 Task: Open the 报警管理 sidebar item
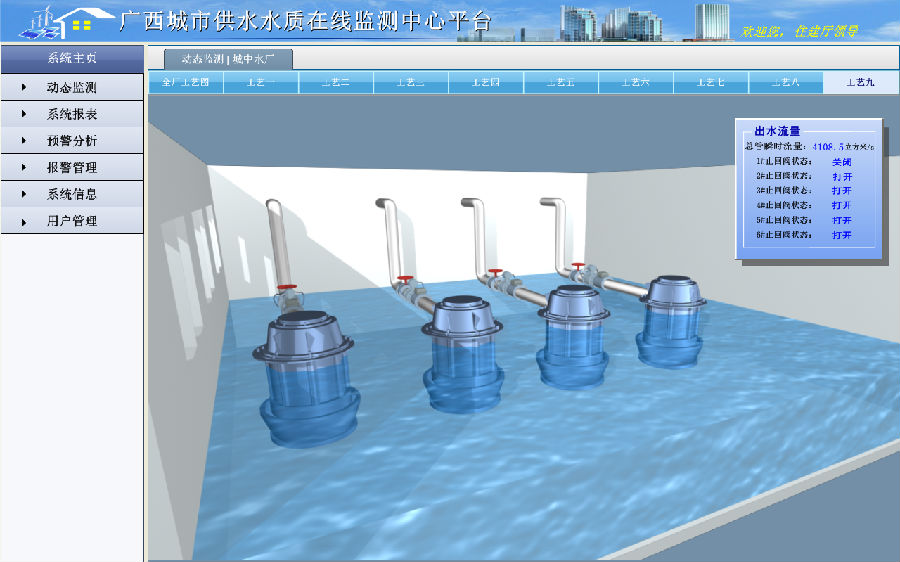(71, 168)
